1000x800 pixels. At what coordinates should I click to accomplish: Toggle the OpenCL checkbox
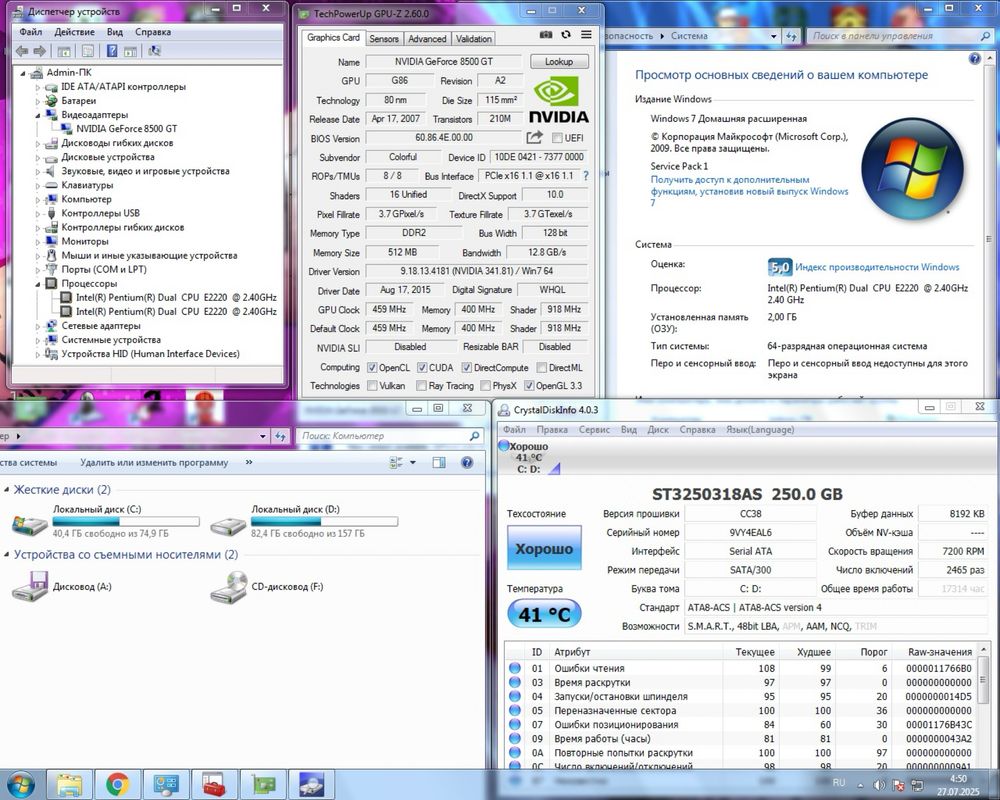[x=372, y=367]
